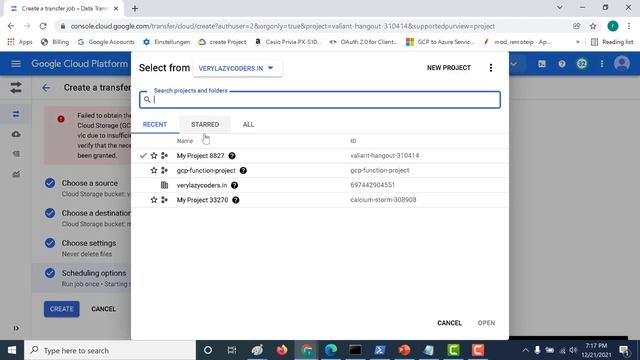Select My Project 8827 project name
The width and height of the screenshot is (640, 360).
(x=200, y=156)
